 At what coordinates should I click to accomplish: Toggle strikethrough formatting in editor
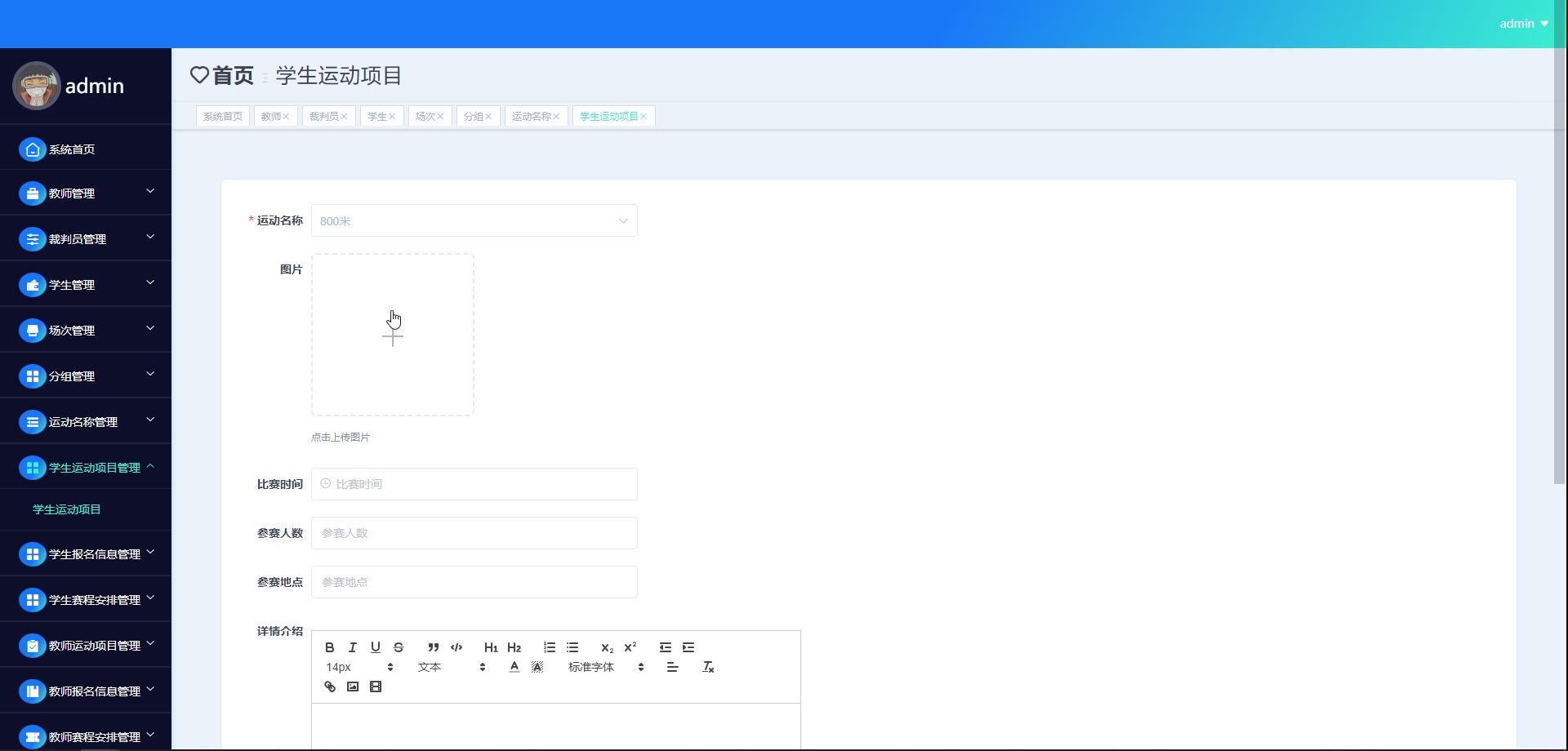399,647
